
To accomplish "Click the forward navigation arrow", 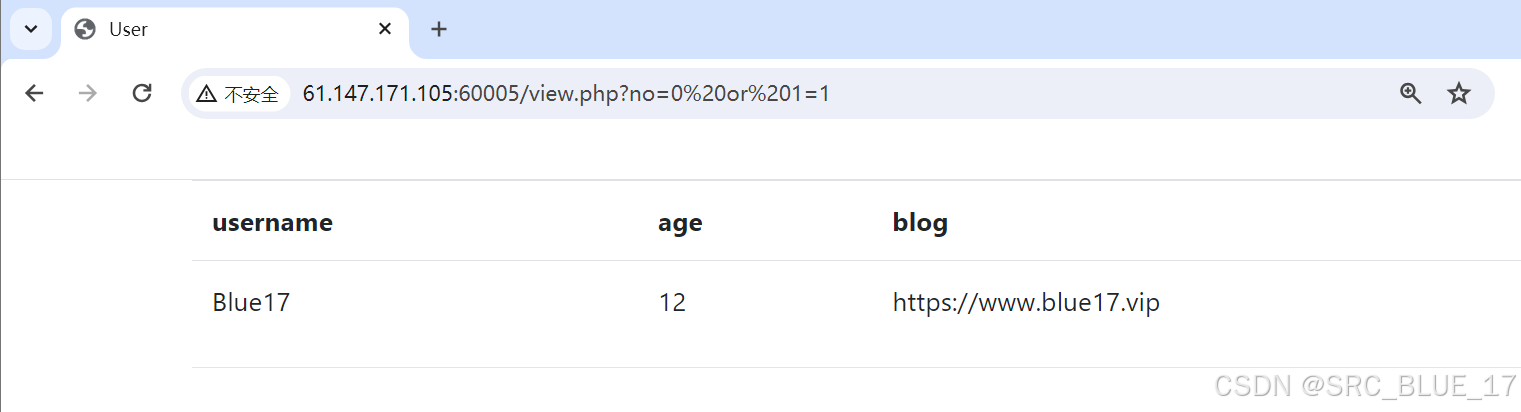I will coord(88,93).
